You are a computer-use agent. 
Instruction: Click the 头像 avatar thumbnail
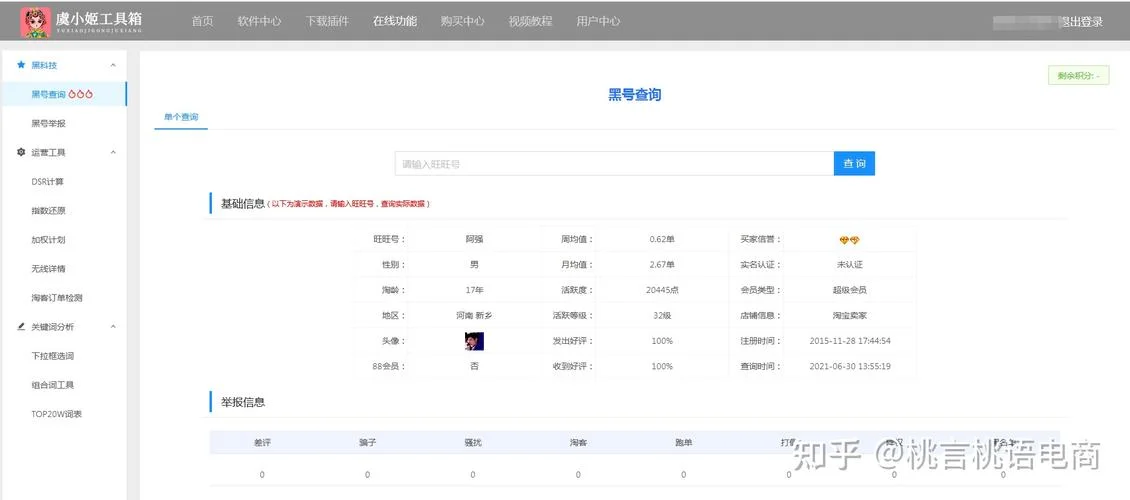point(474,341)
